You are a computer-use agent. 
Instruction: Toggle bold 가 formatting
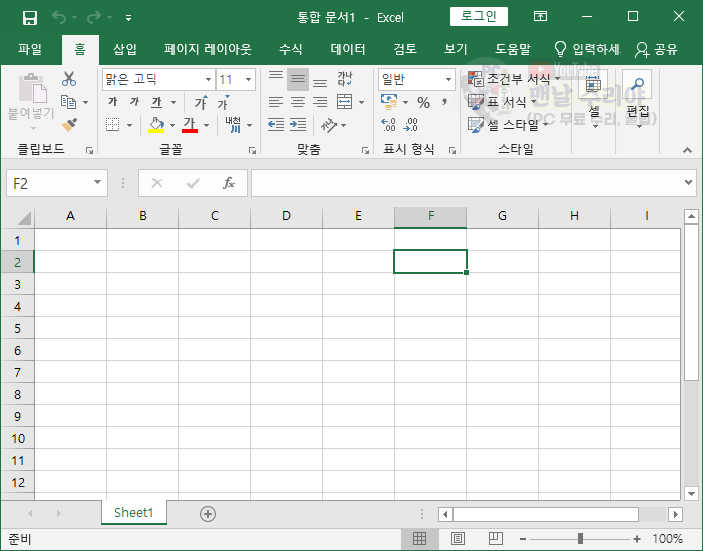pos(113,102)
